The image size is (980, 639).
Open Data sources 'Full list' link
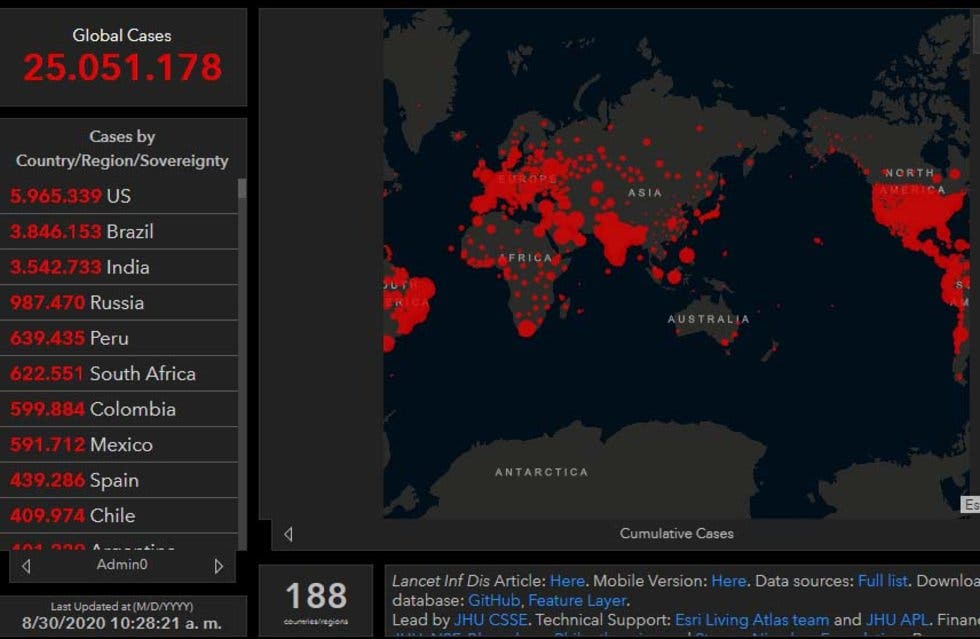pyautogui.click(x=882, y=581)
